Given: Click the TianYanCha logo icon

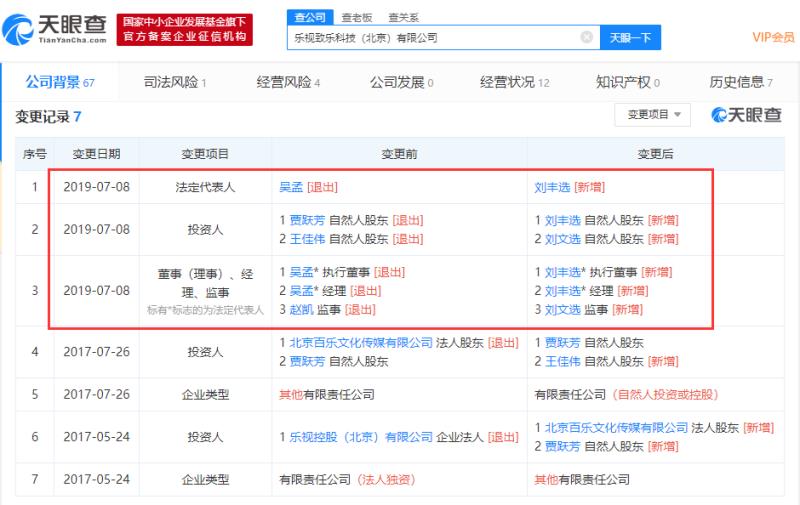Looking at the screenshot, I should coord(17,30).
